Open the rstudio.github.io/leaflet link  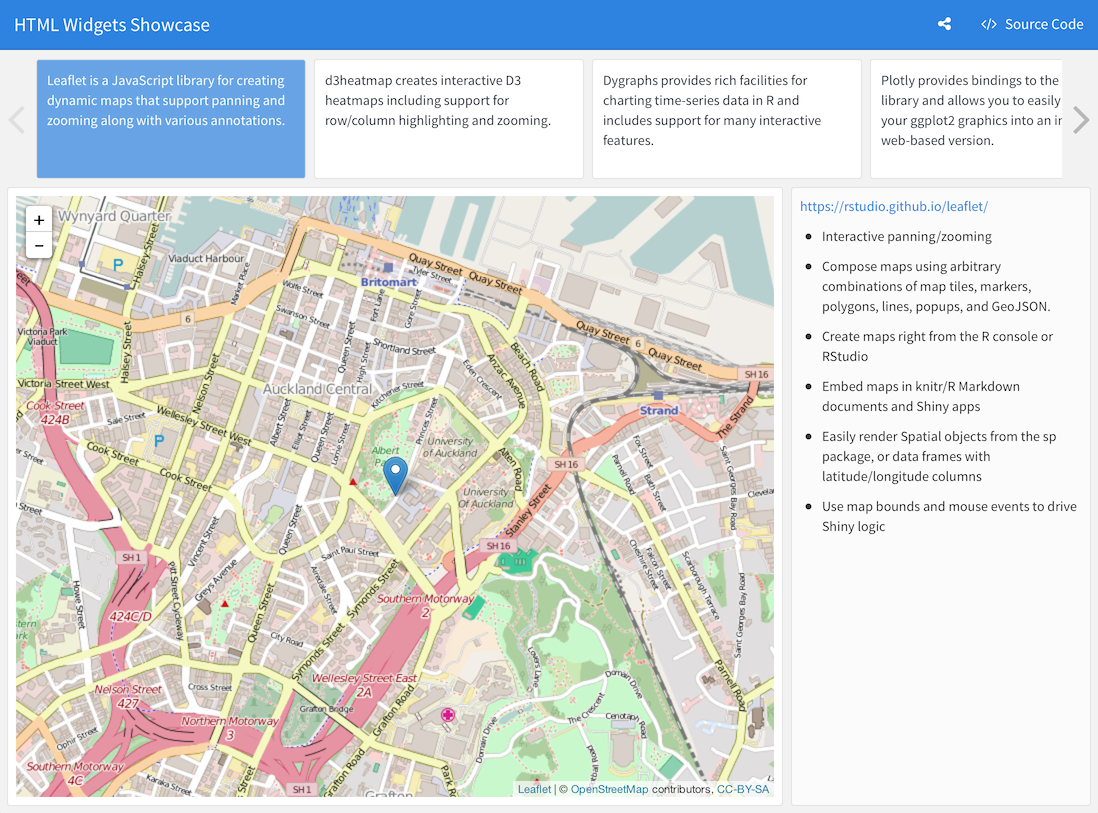tap(893, 207)
